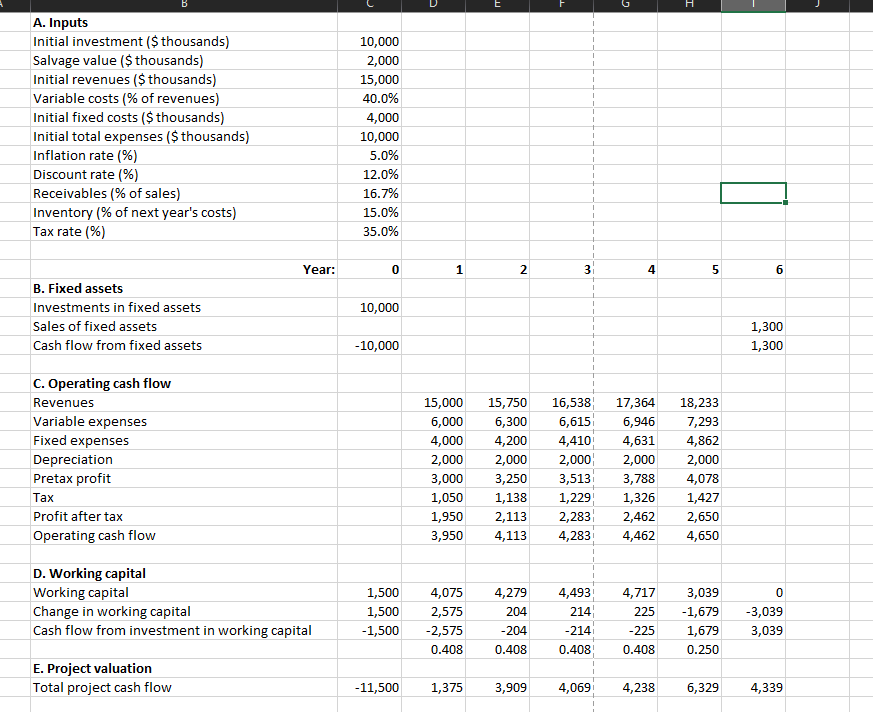Viewport: 873px width, 712px height.
Task: Select column header G
Action: click(x=624, y=5)
